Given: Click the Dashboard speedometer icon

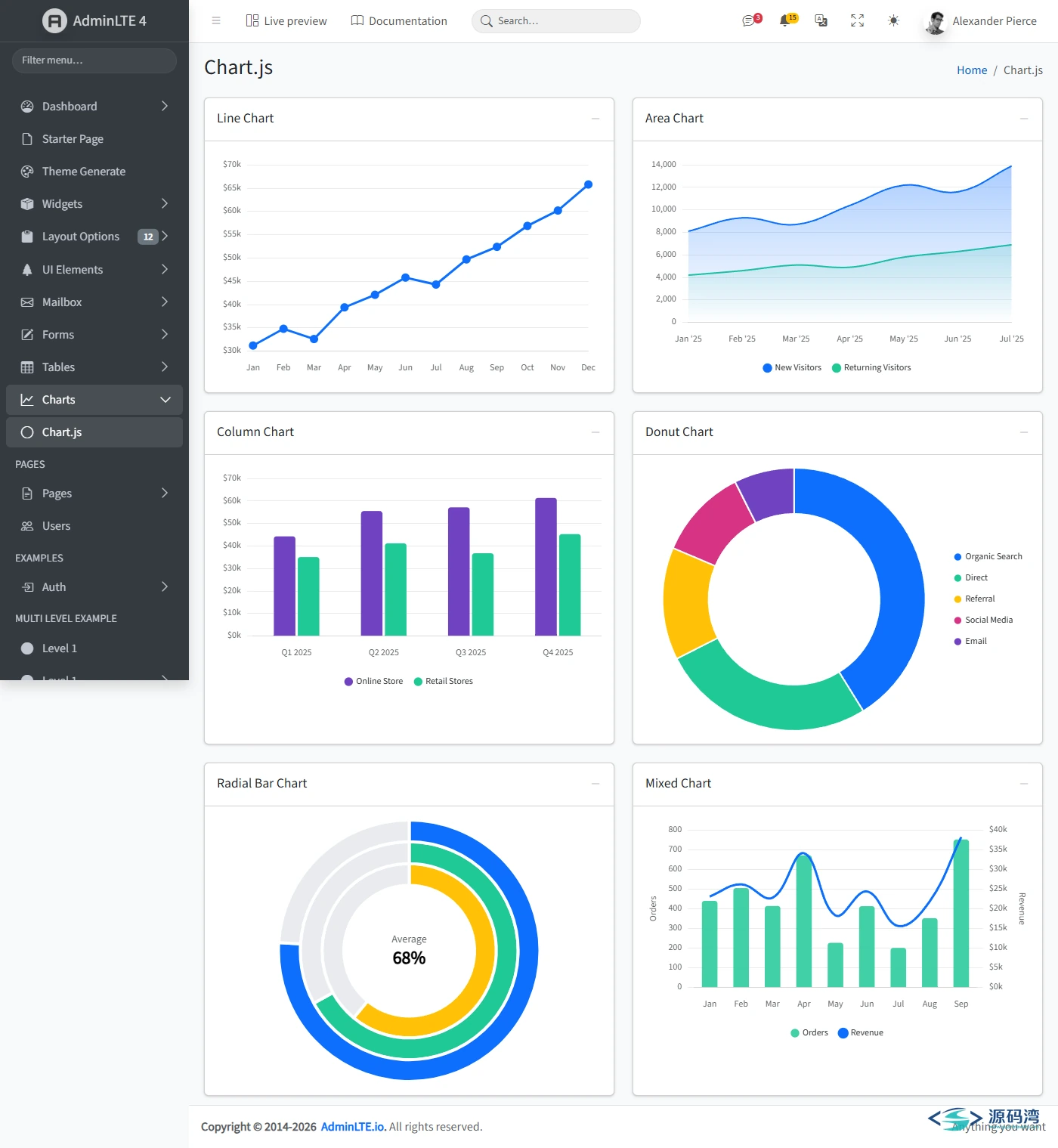Looking at the screenshot, I should click(27, 107).
